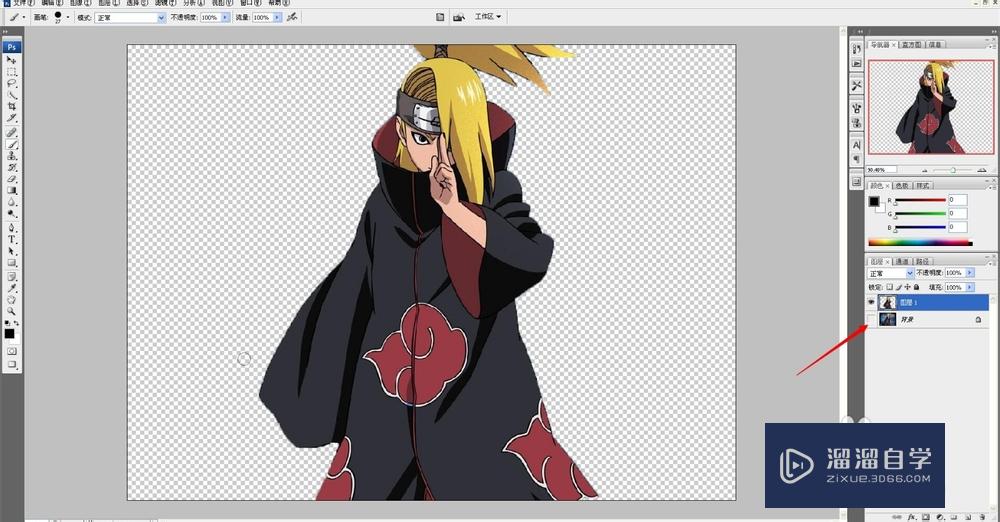Viewport: 1000px width, 522px height.
Task: Open the 直方图 histogram tab
Action: (910, 45)
